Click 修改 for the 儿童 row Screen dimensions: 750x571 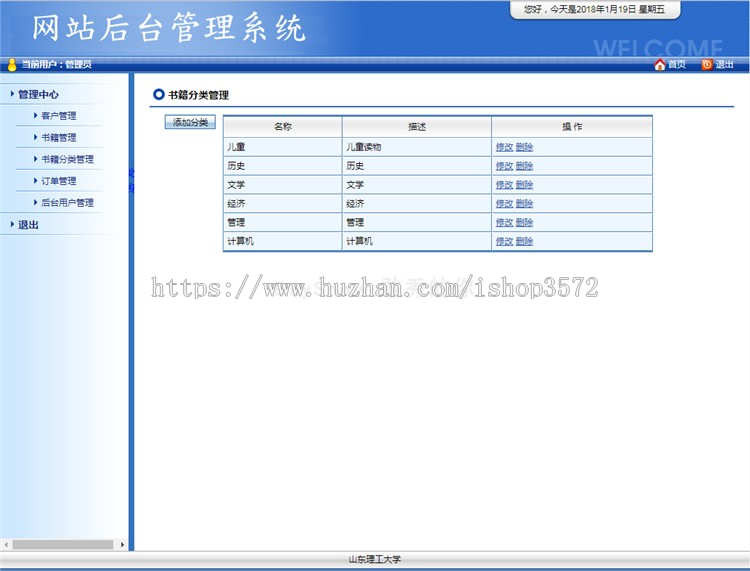(x=504, y=147)
